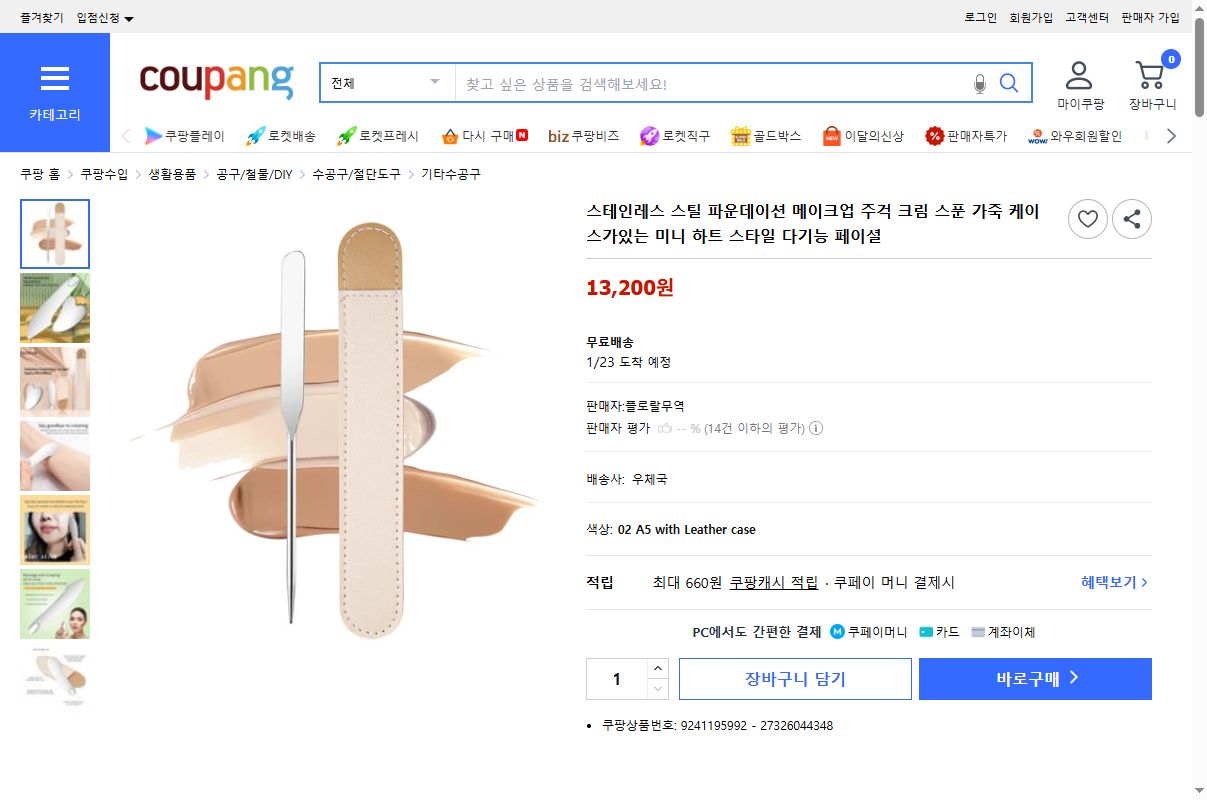Click the 장바구니 담기 button
The image size is (1207, 800).
point(794,678)
